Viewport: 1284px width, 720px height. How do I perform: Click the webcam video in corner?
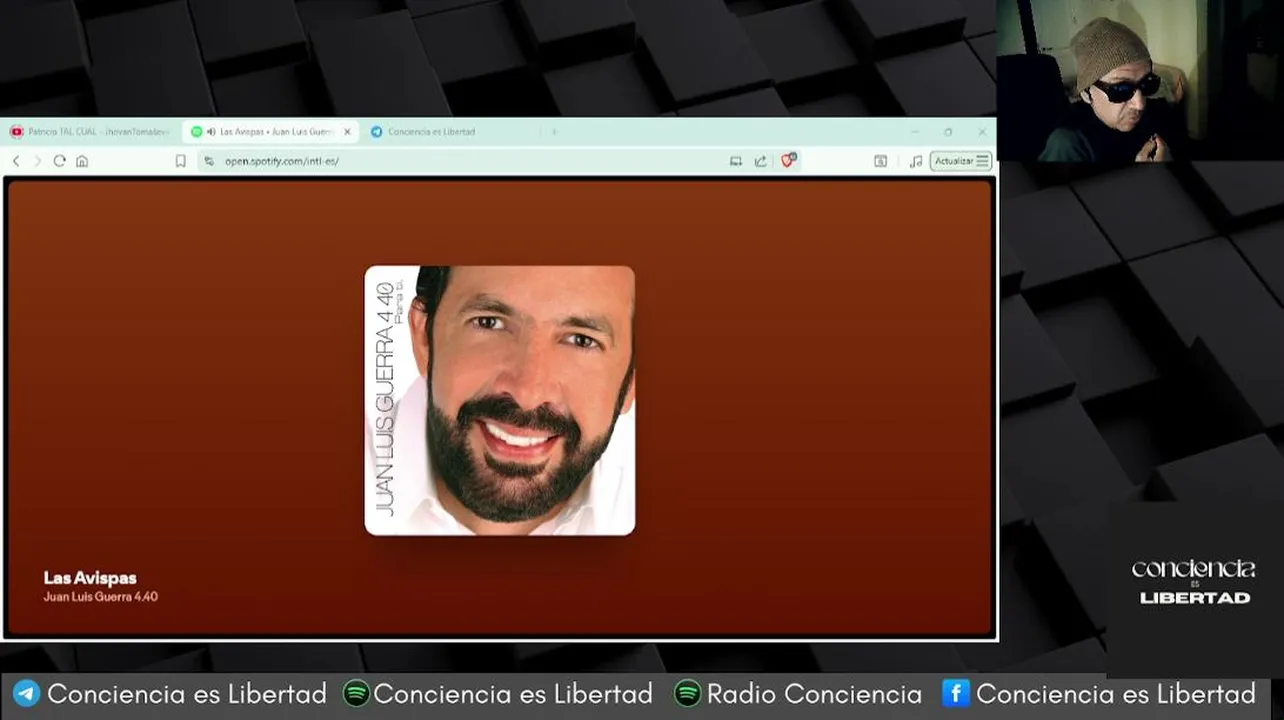pyautogui.click(x=1140, y=80)
